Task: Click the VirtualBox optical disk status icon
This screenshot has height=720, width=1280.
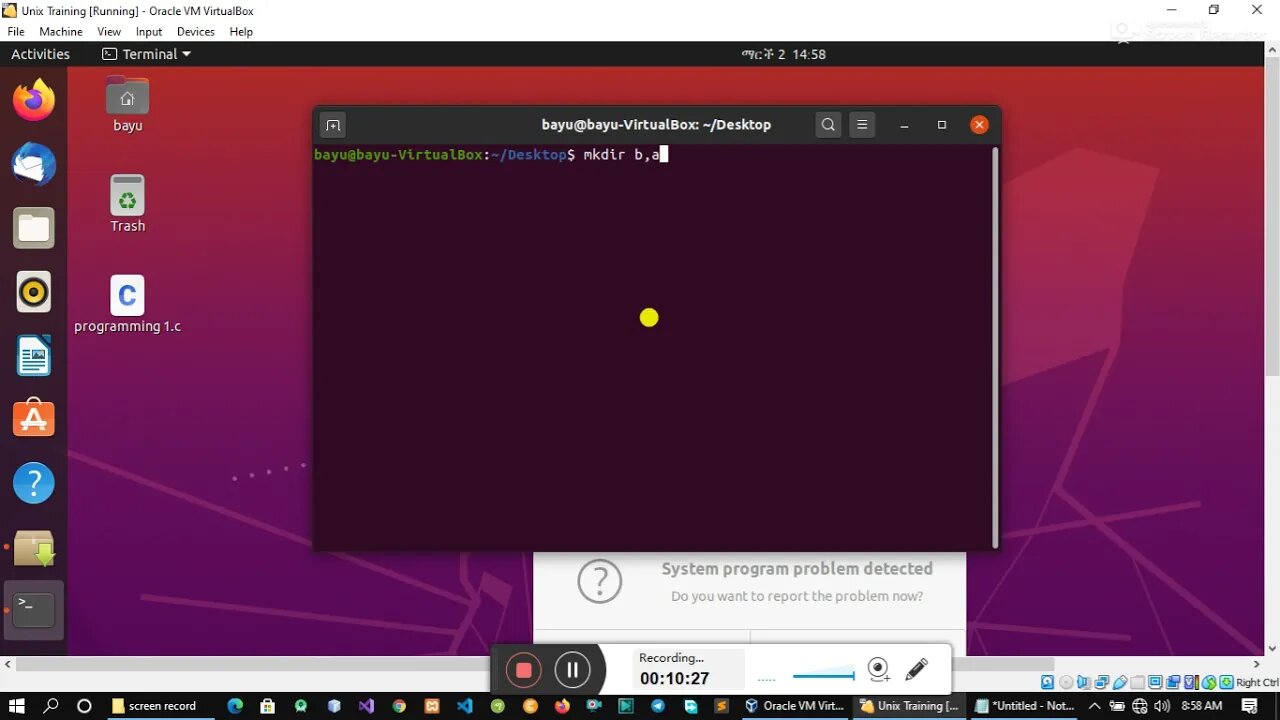Action: 1065,683
